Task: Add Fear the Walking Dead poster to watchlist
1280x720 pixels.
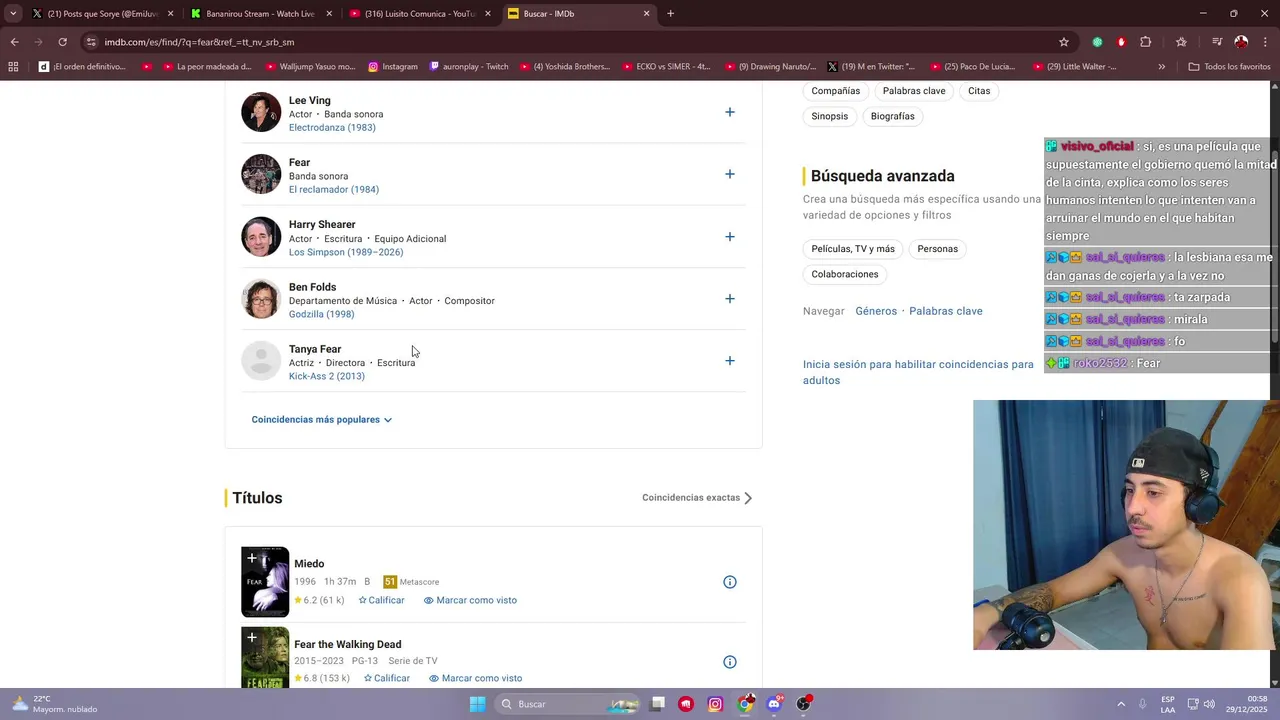Action: [252, 637]
